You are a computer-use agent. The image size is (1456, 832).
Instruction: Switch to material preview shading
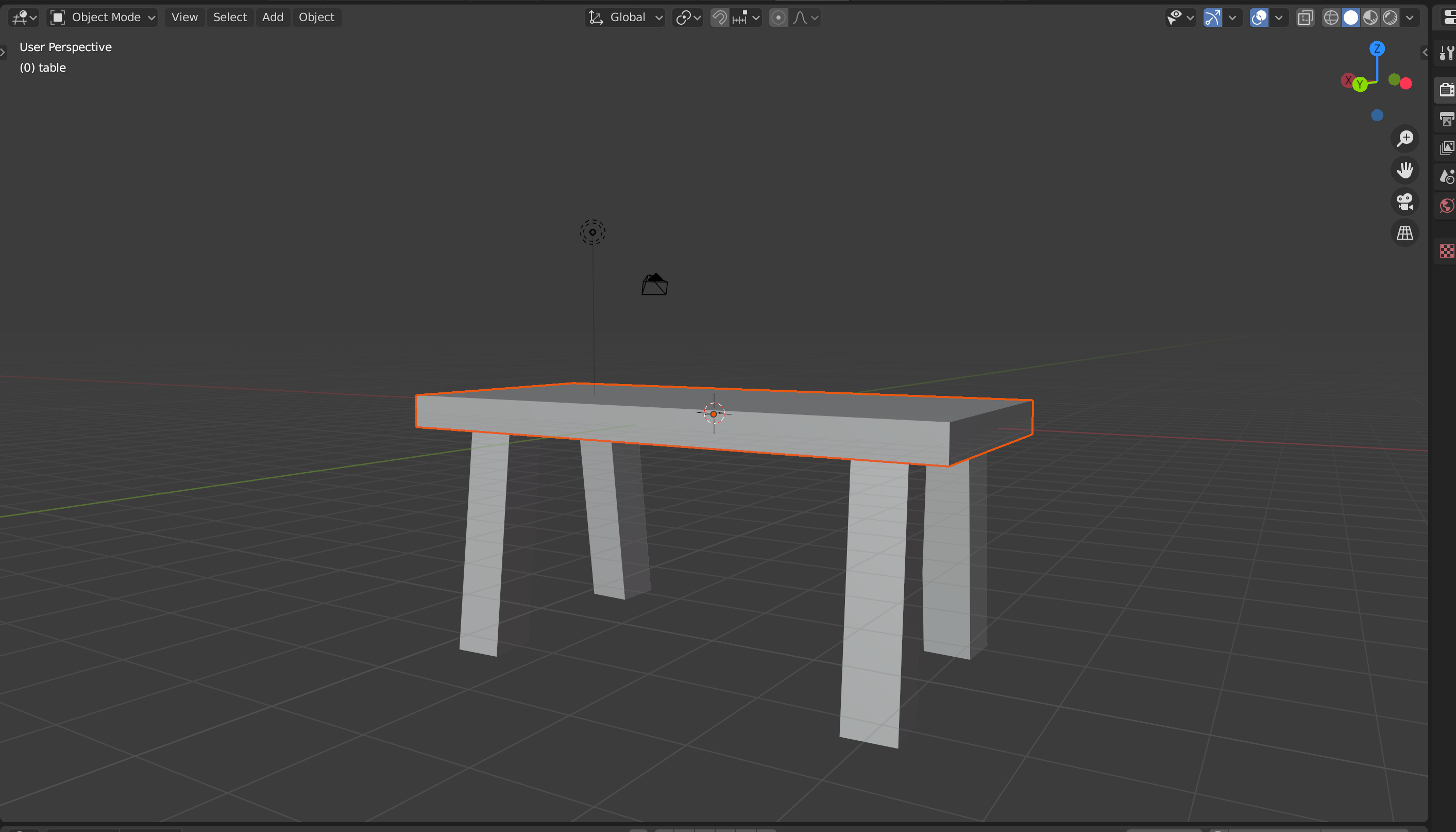click(x=1370, y=18)
